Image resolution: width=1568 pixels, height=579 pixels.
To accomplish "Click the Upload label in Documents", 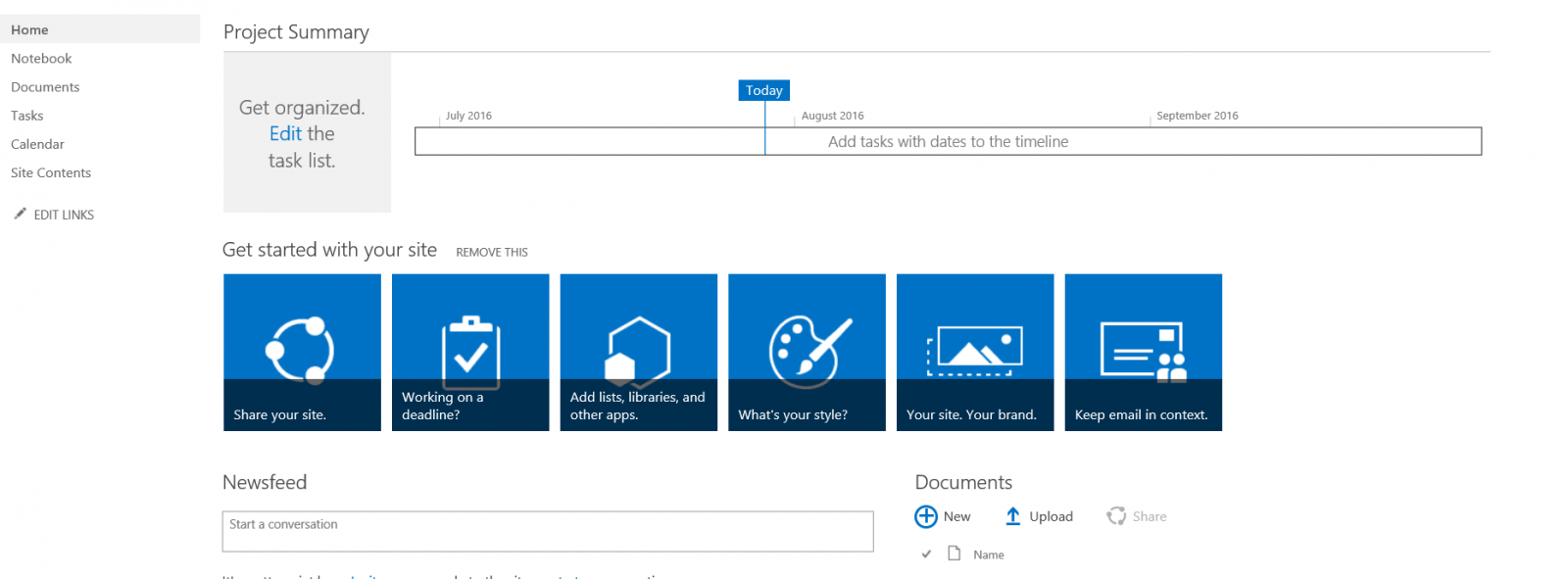I will coord(1052,516).
